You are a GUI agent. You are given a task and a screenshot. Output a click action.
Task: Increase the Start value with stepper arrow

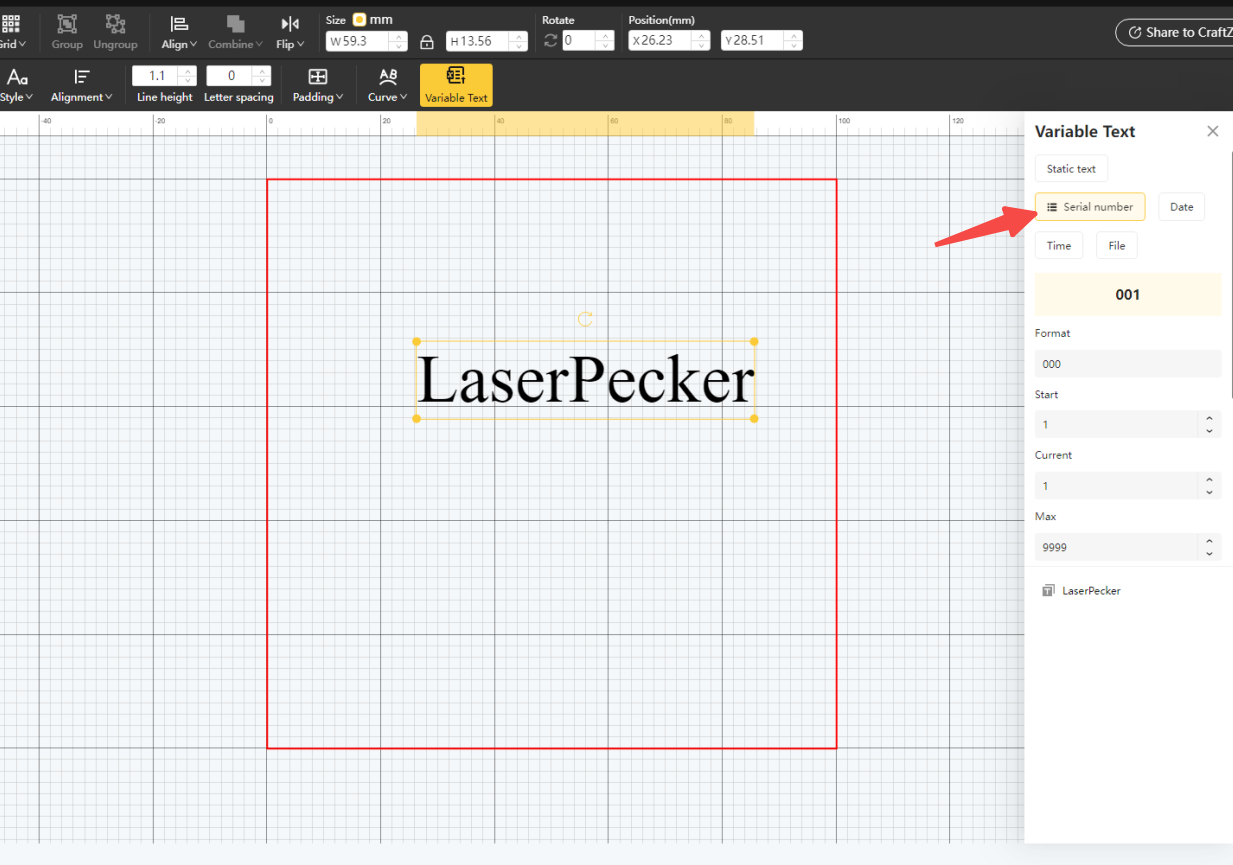pos(1210,420)
